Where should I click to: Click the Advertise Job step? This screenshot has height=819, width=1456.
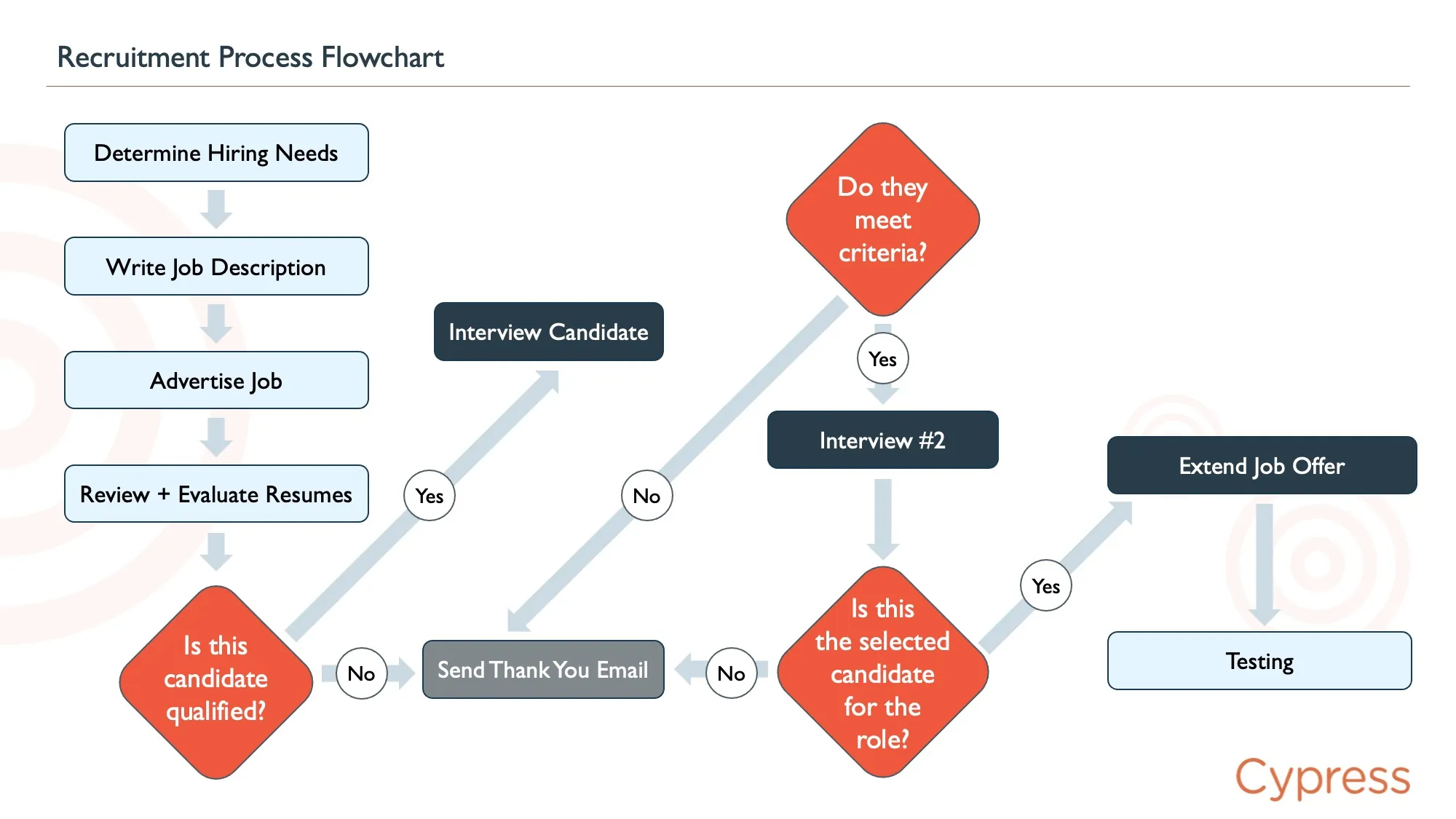(216, 381)
